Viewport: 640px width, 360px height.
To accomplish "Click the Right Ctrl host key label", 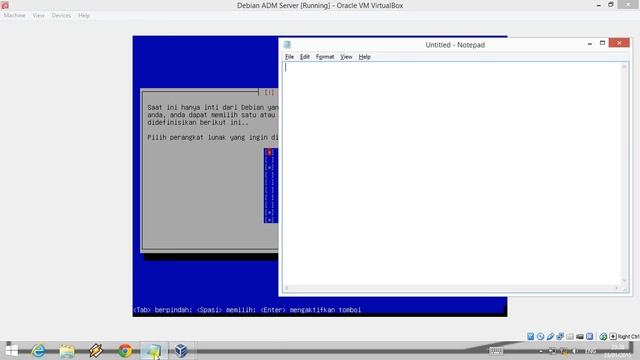I will (629, 336).
